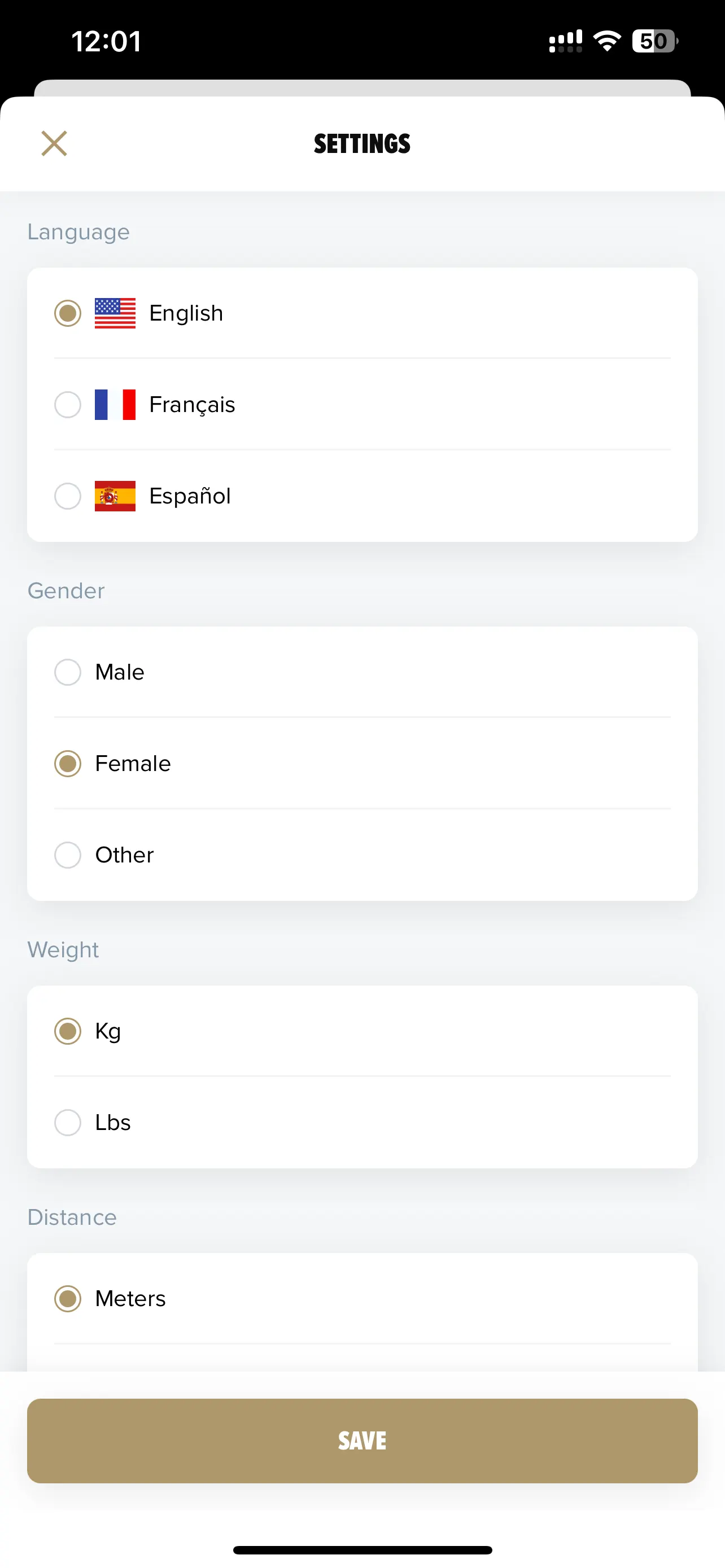The image size is (725, 1568).
Task: Select the Français radio button
Action: click(68, 405)
